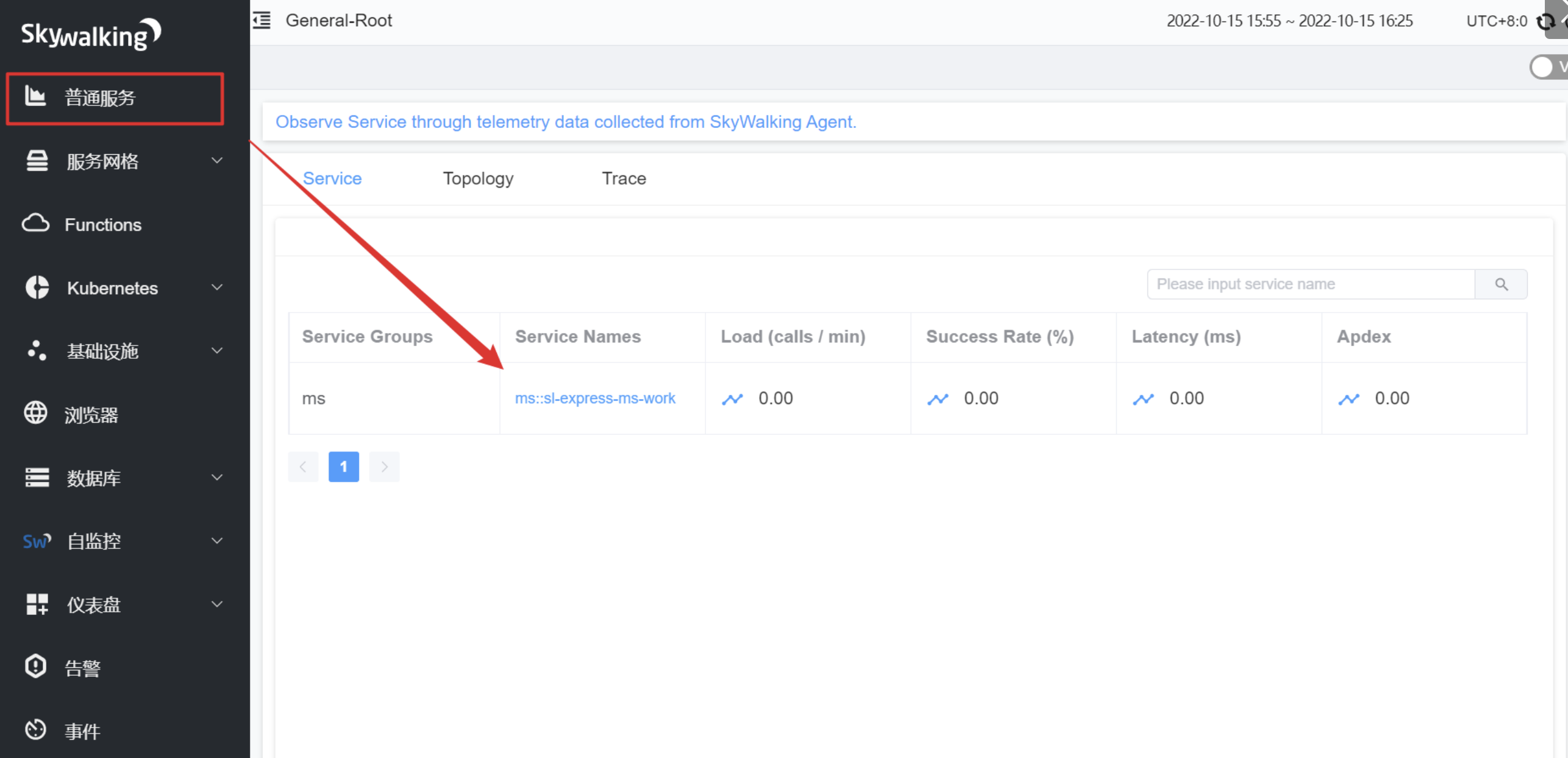Image resolution: width=1568 pixels, height=758 pixels.
Task: Click the Apdex trend chart icon
Action: coord(1349,398)
